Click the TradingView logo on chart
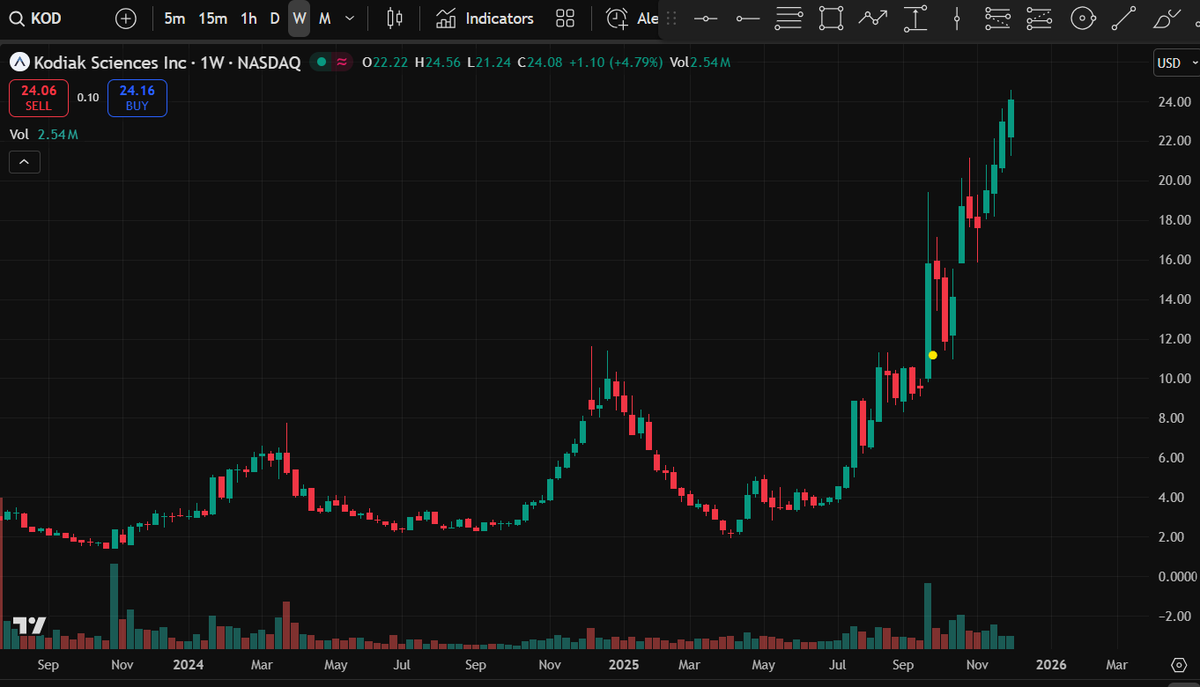1200x687 pixels. click(30, 626)
